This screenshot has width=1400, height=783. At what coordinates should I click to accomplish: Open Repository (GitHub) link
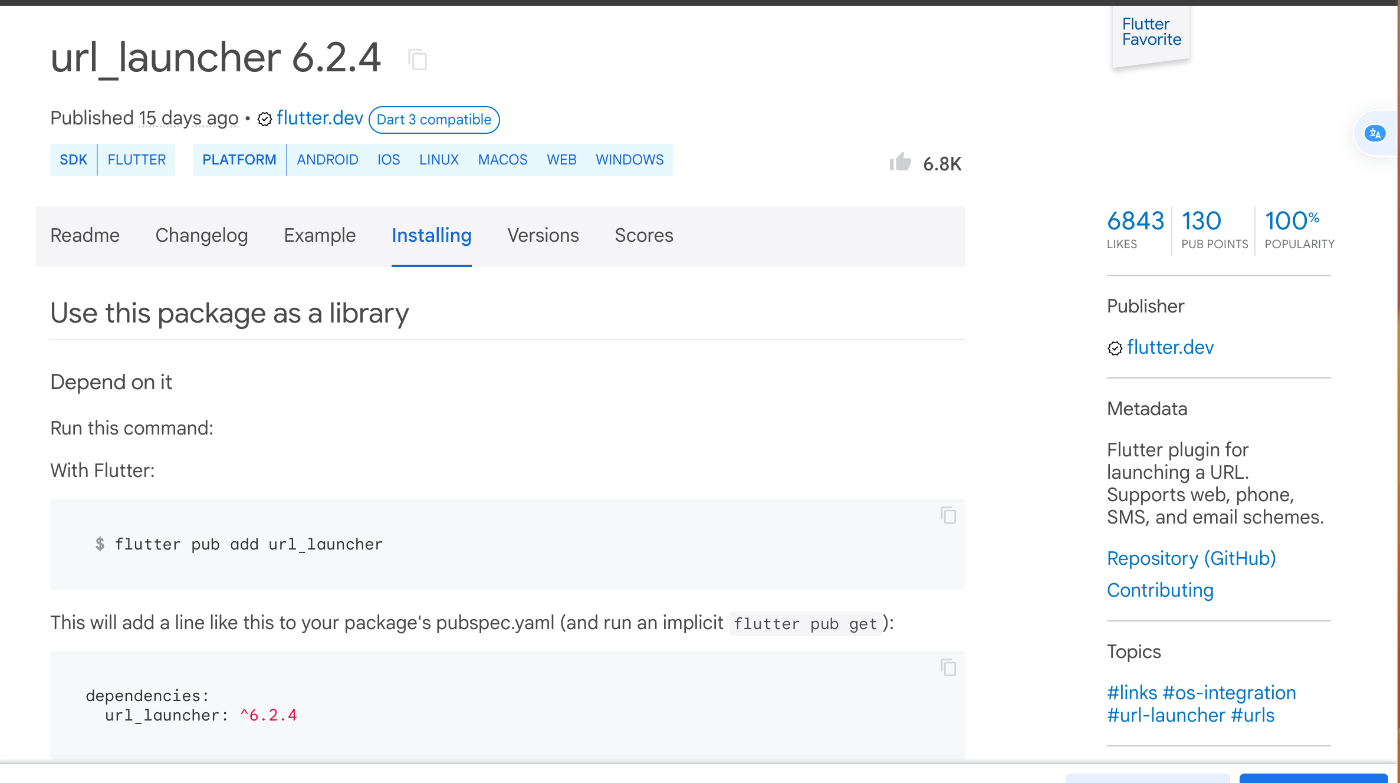(1191, 559)
